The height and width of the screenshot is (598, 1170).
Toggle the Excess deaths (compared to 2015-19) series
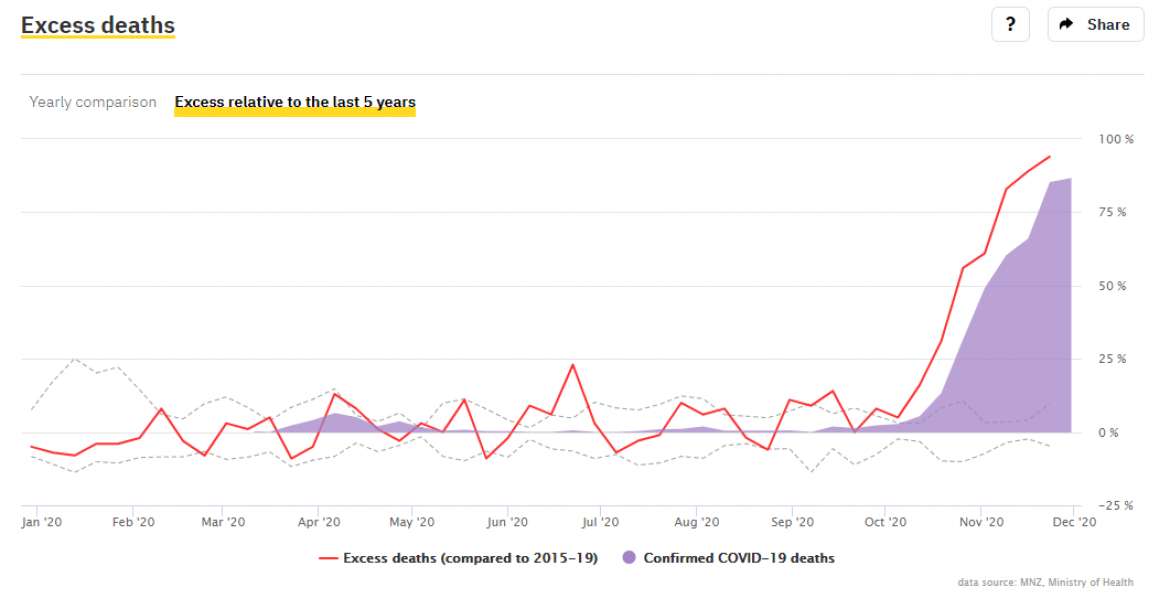(x=470, y=558)
